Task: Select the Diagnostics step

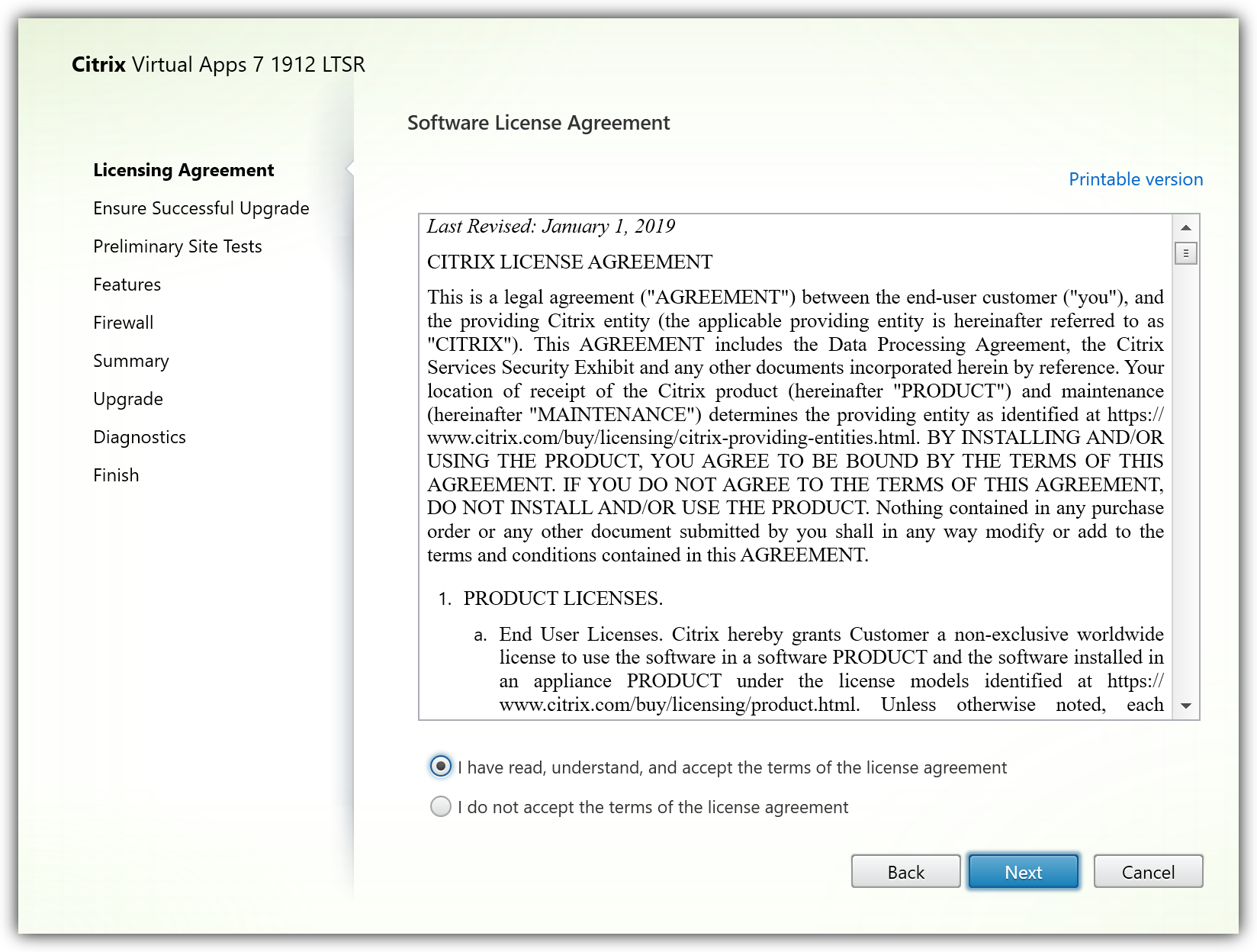Action: pos(139,437)
